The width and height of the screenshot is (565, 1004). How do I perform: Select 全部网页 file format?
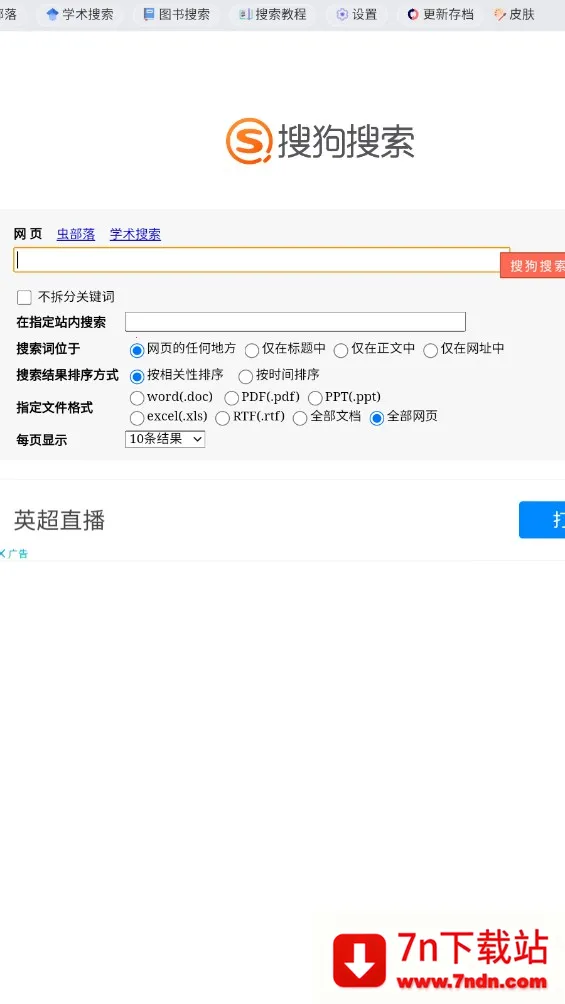(x=377, y=418)
